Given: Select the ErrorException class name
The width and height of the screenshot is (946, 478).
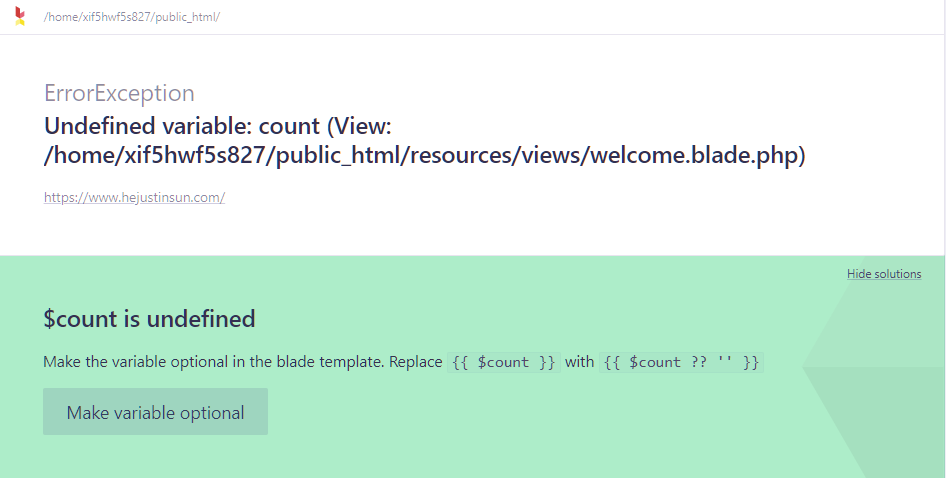Looking at the screenshot, I should (119, 93).
